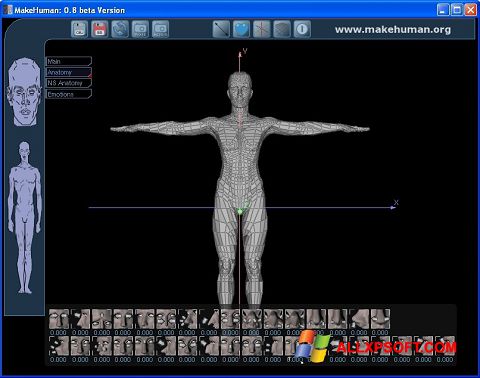Select the full body illustration in left panel
The image size is (480, 378).
coord(25,217)
